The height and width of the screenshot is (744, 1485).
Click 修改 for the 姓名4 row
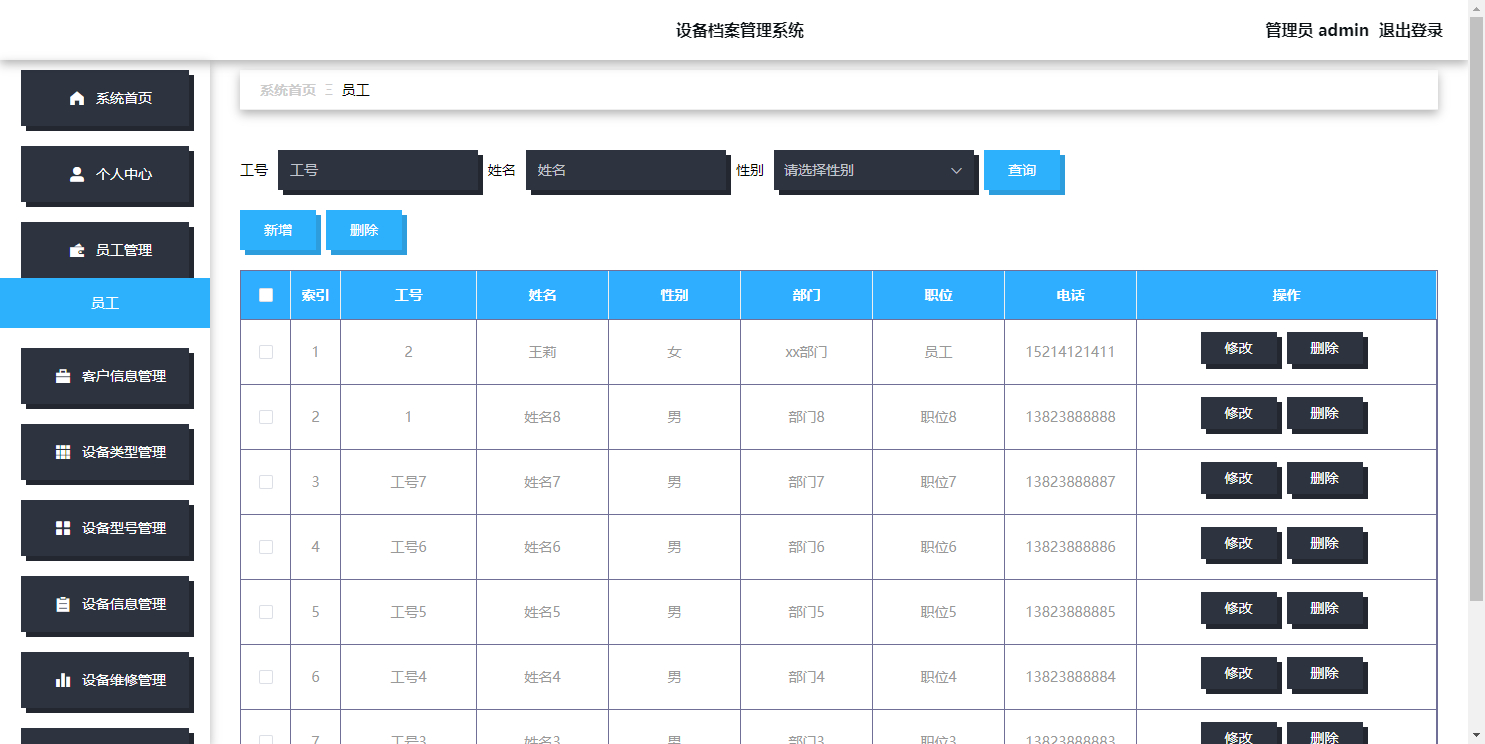point(1239,673)
